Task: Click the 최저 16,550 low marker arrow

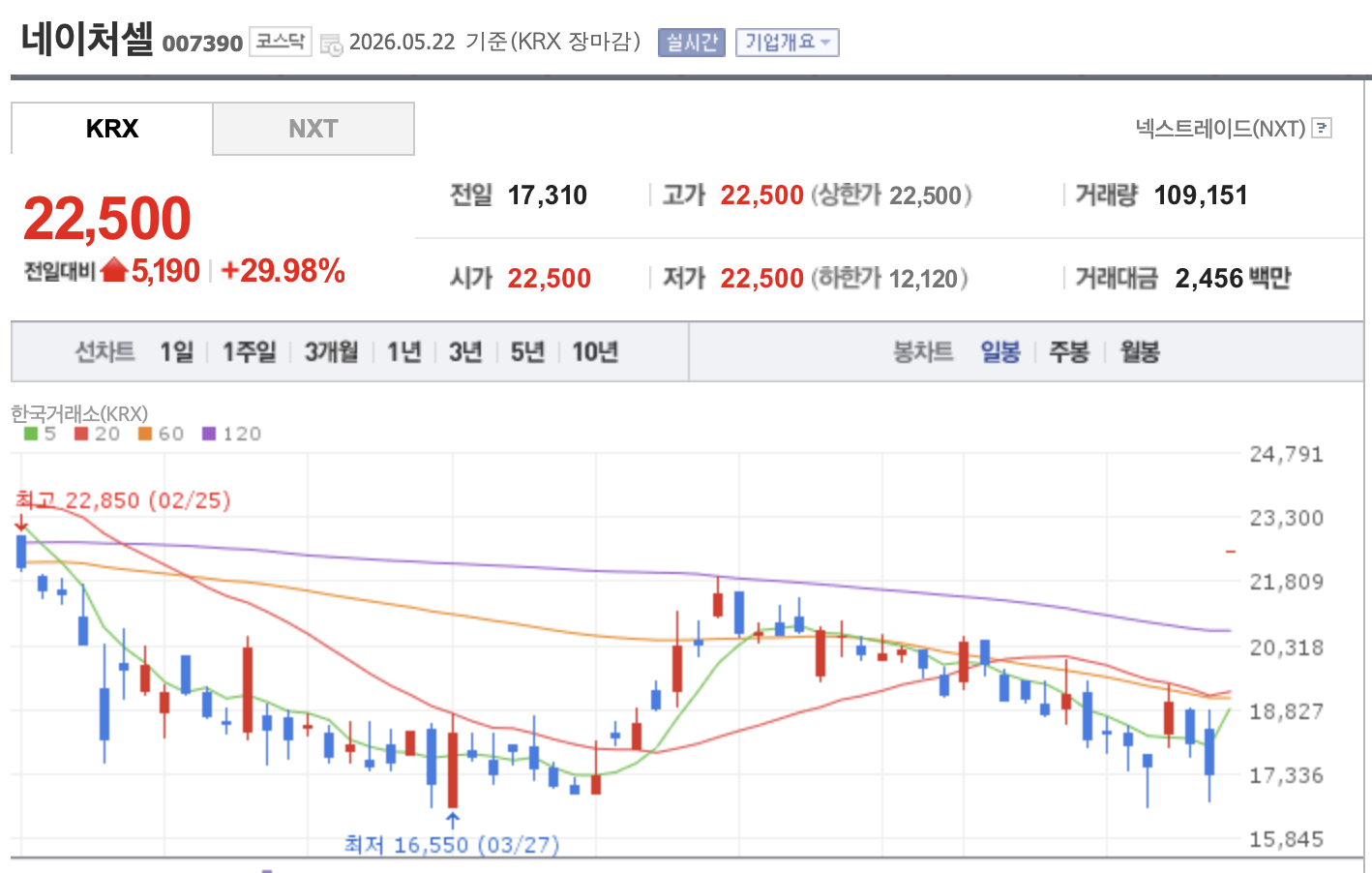Action: click(x=452, y=822)
